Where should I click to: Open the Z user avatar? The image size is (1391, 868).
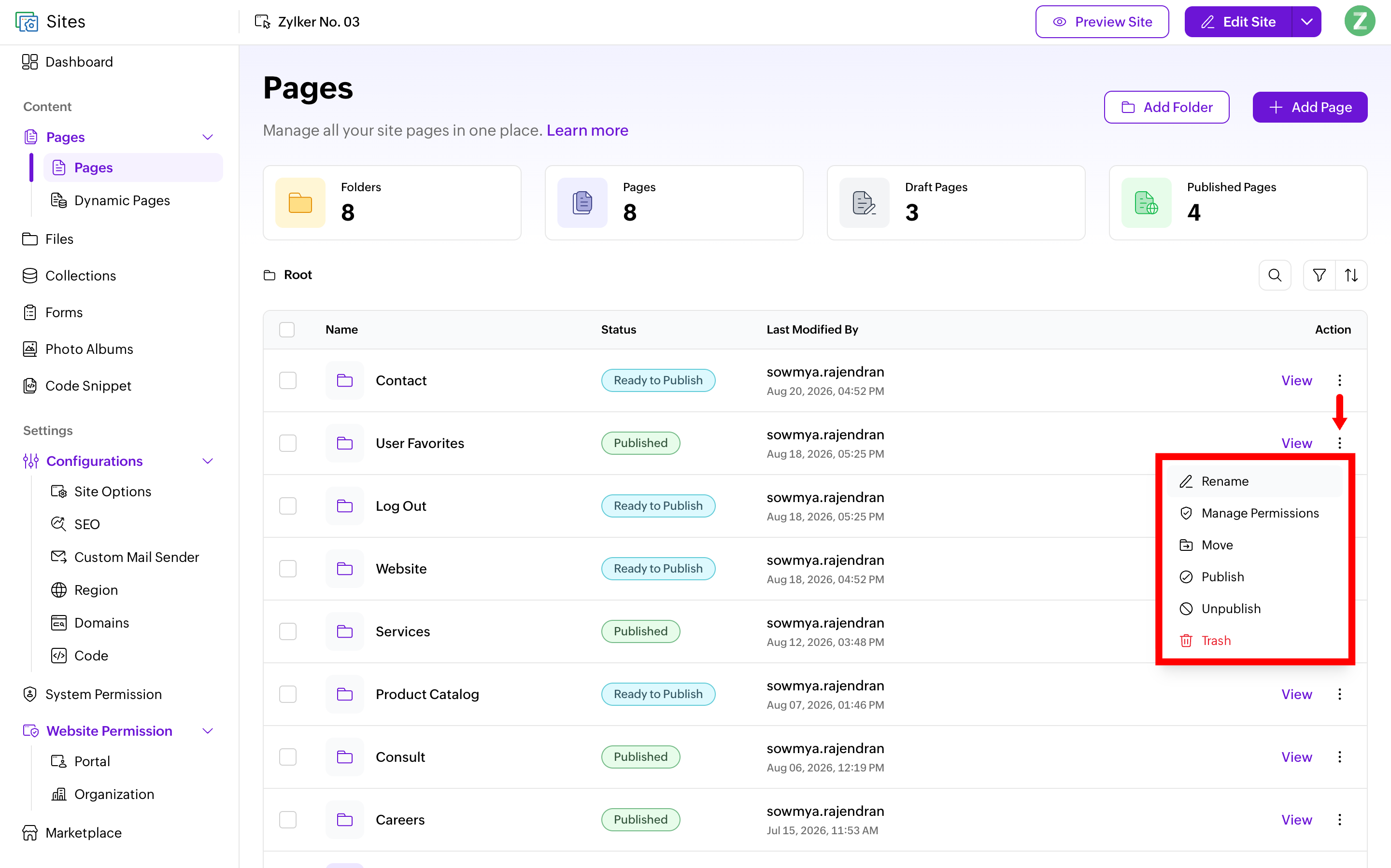pyautogui.click(x=1360, y=22)
